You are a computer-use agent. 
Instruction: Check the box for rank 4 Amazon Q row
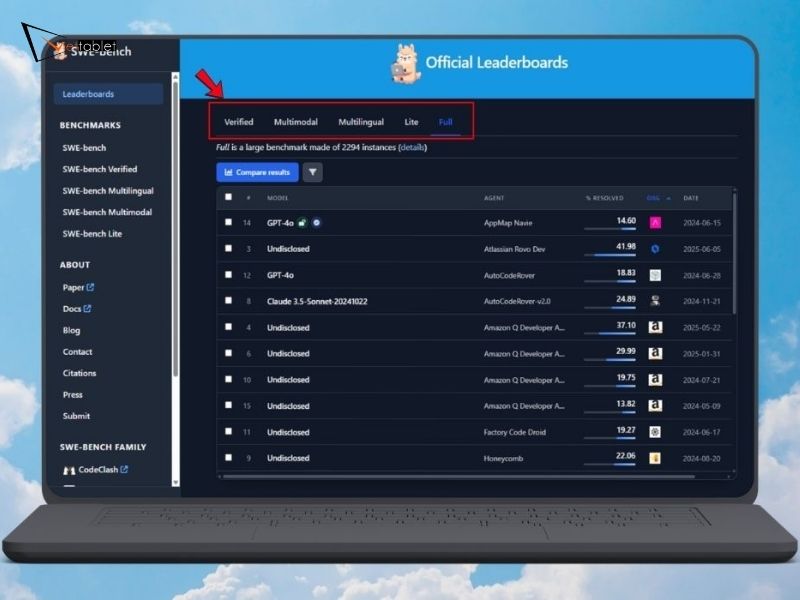point(228,327)
